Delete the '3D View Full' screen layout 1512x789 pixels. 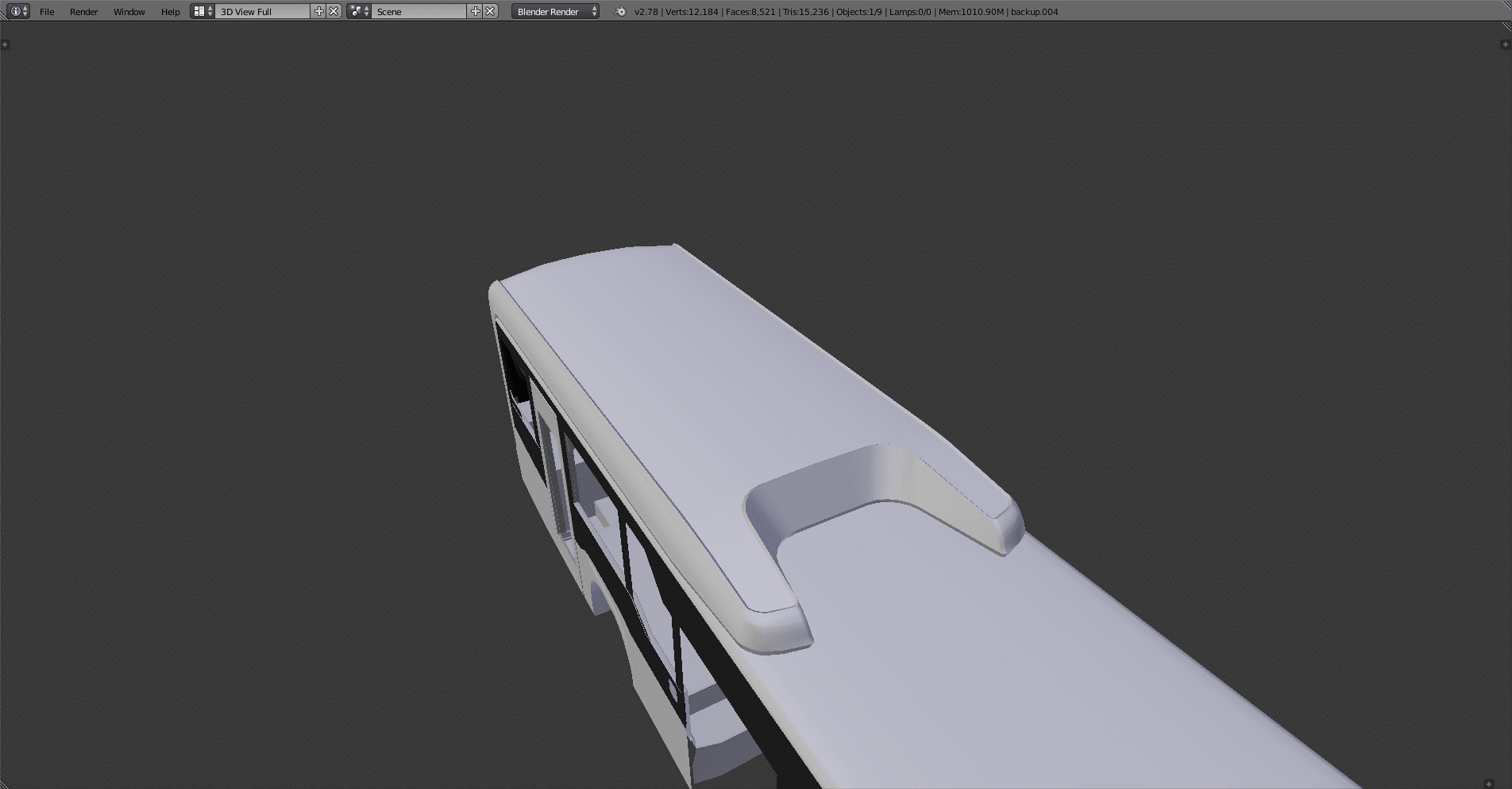point(334,11)
